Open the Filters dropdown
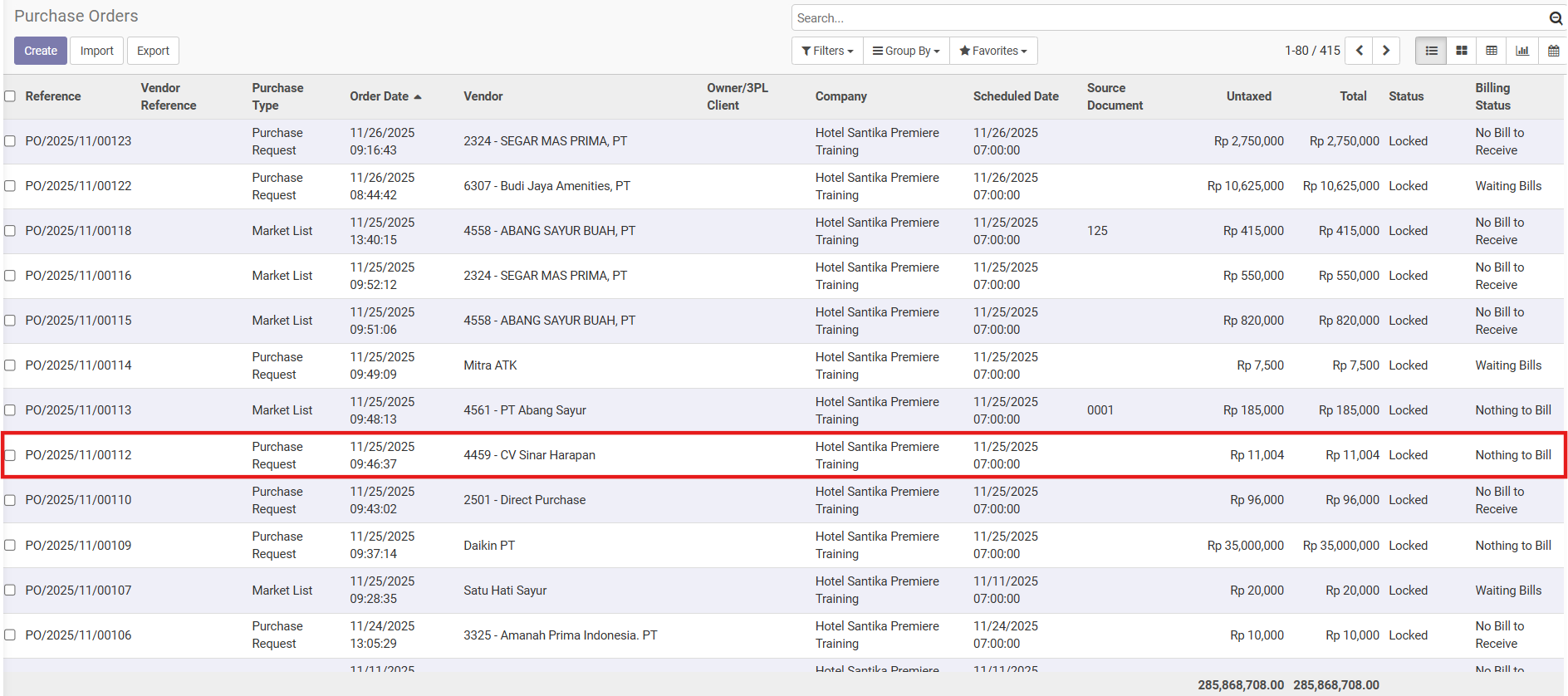The width and height of the screenshot is (1568, 696). 827,51
